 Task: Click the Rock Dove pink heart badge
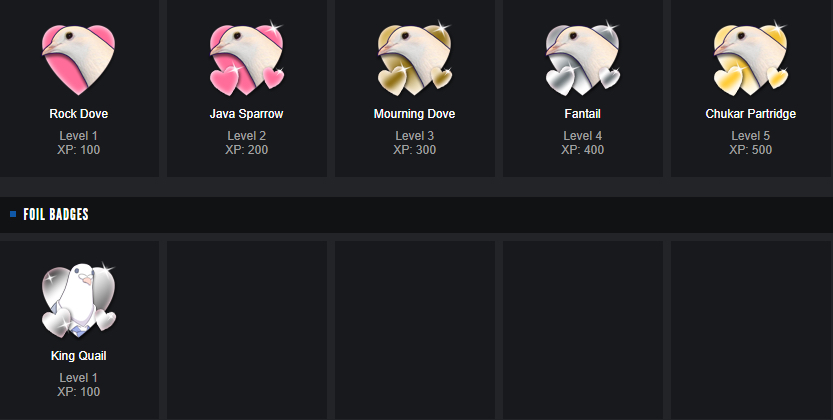79,60
